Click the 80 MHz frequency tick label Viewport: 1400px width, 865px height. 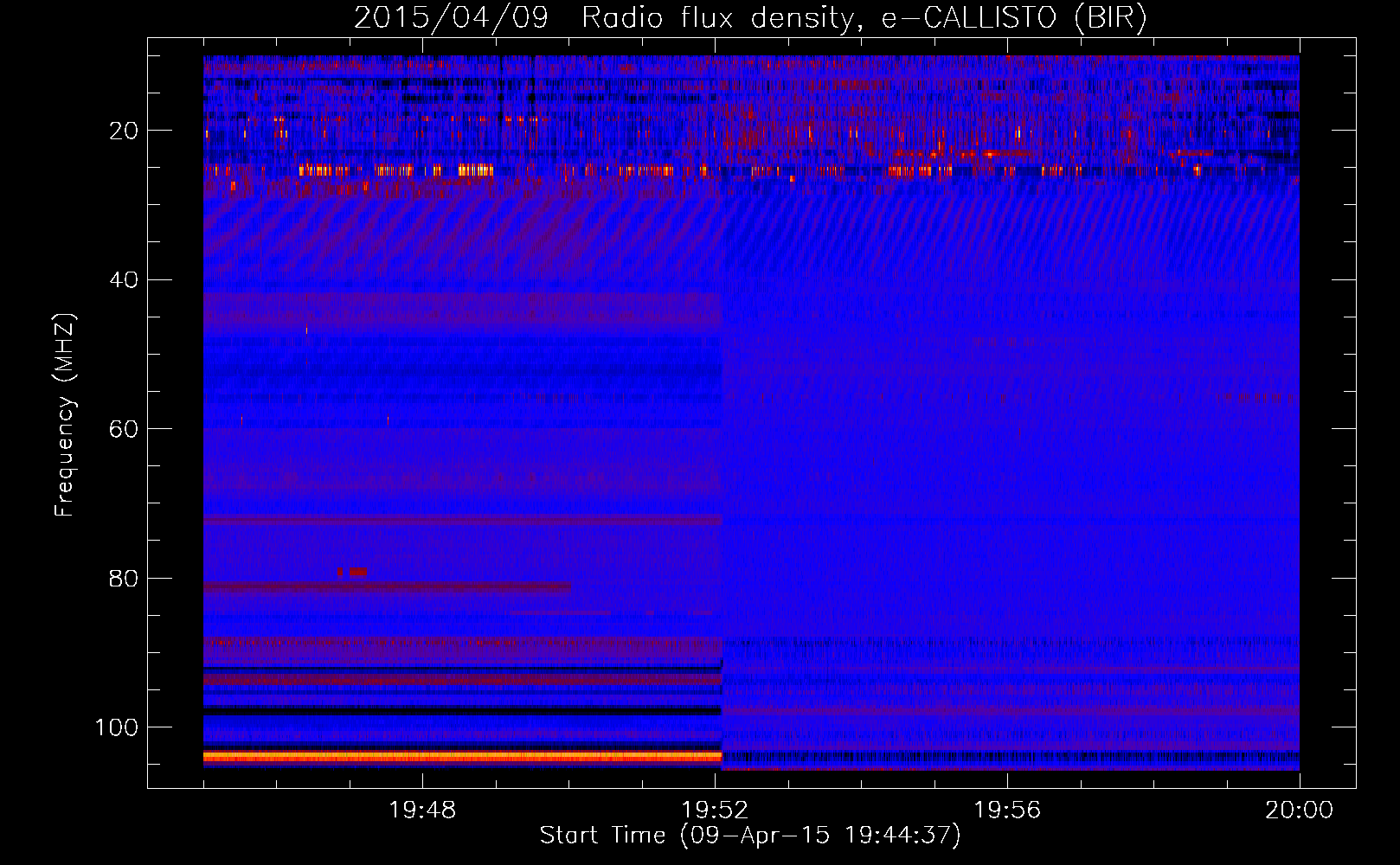[124, 579]
